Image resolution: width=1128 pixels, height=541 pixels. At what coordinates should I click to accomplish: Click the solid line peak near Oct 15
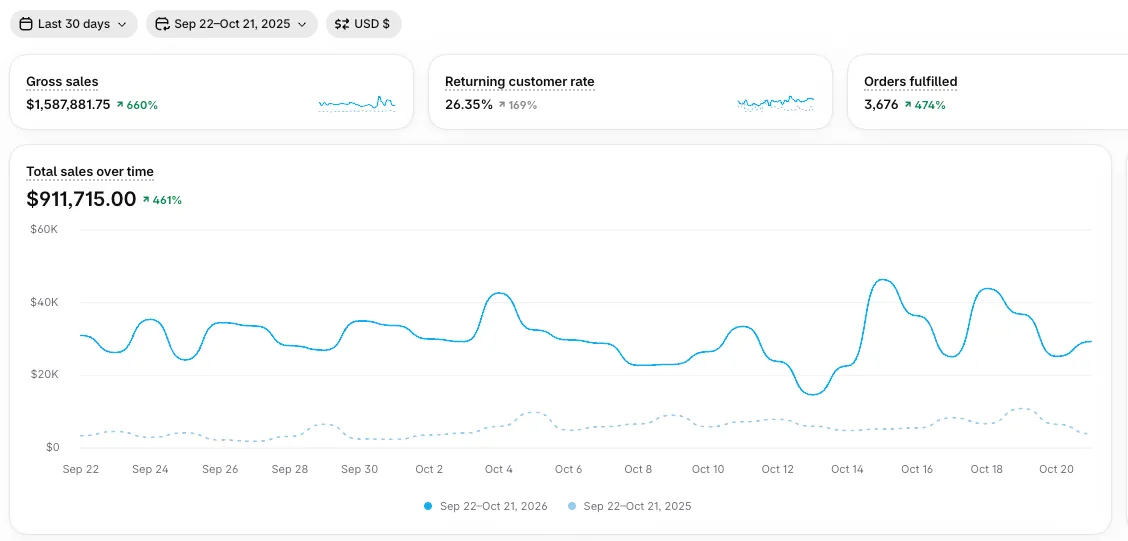[x=883, y=280]
